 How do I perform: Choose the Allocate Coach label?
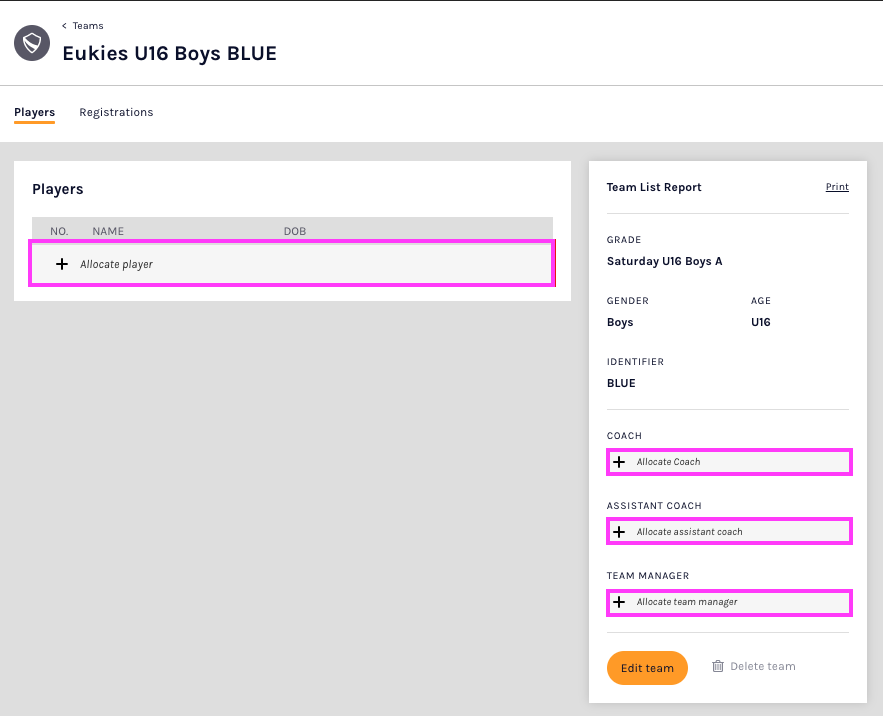(x=668, y=462)
